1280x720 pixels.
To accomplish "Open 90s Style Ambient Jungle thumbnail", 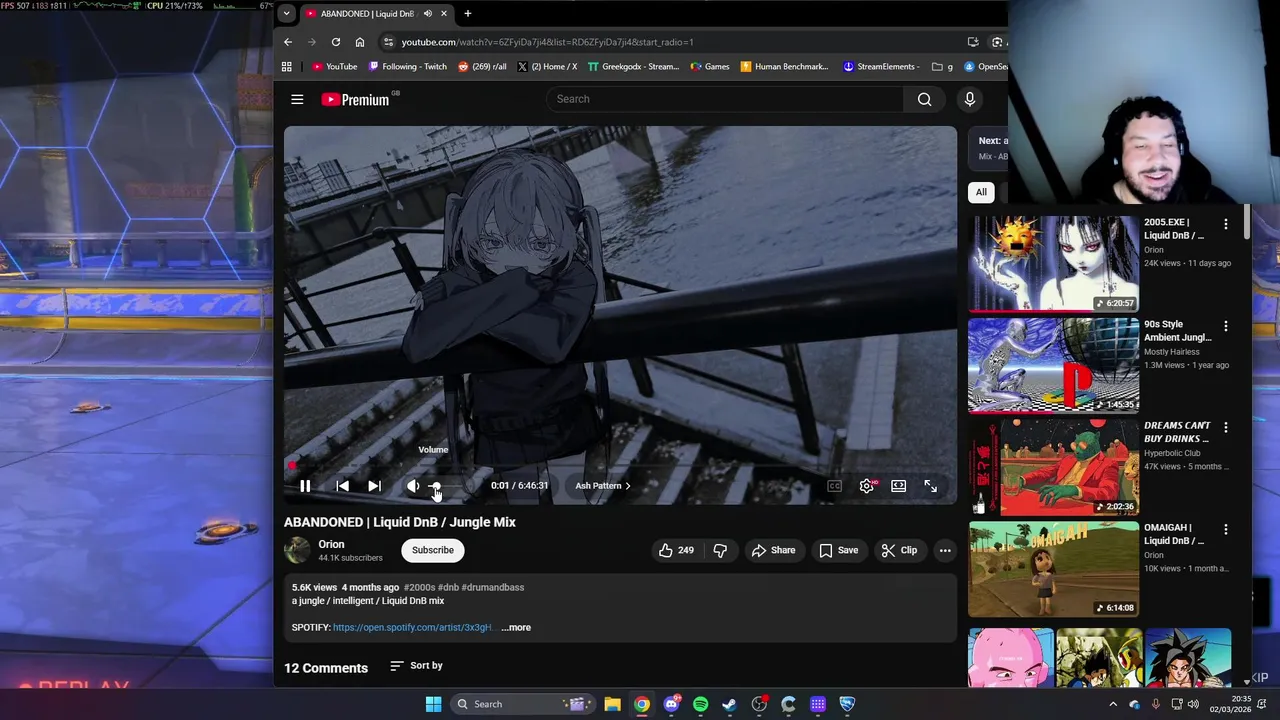I will coord(1053,365).
